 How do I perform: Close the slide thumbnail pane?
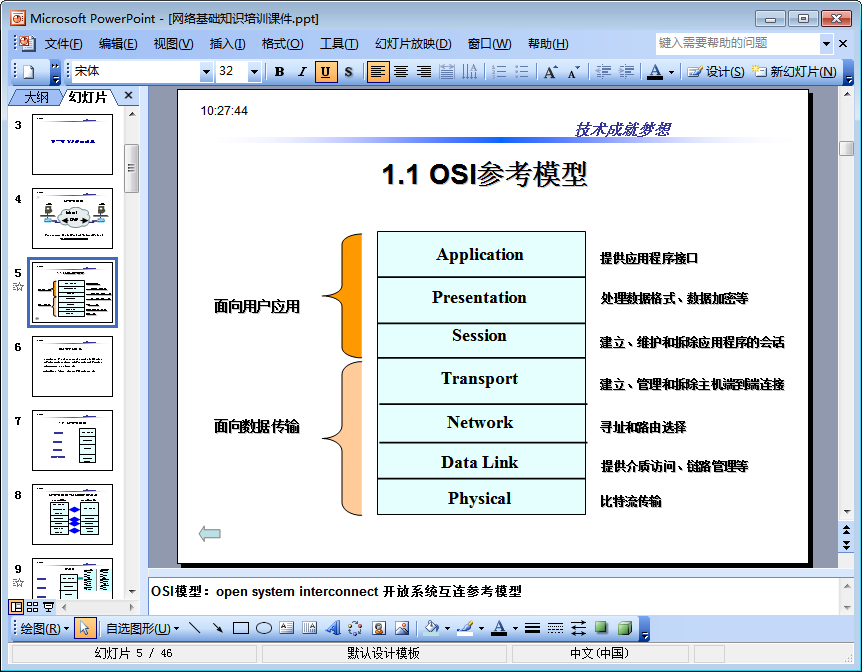(129, 96)
